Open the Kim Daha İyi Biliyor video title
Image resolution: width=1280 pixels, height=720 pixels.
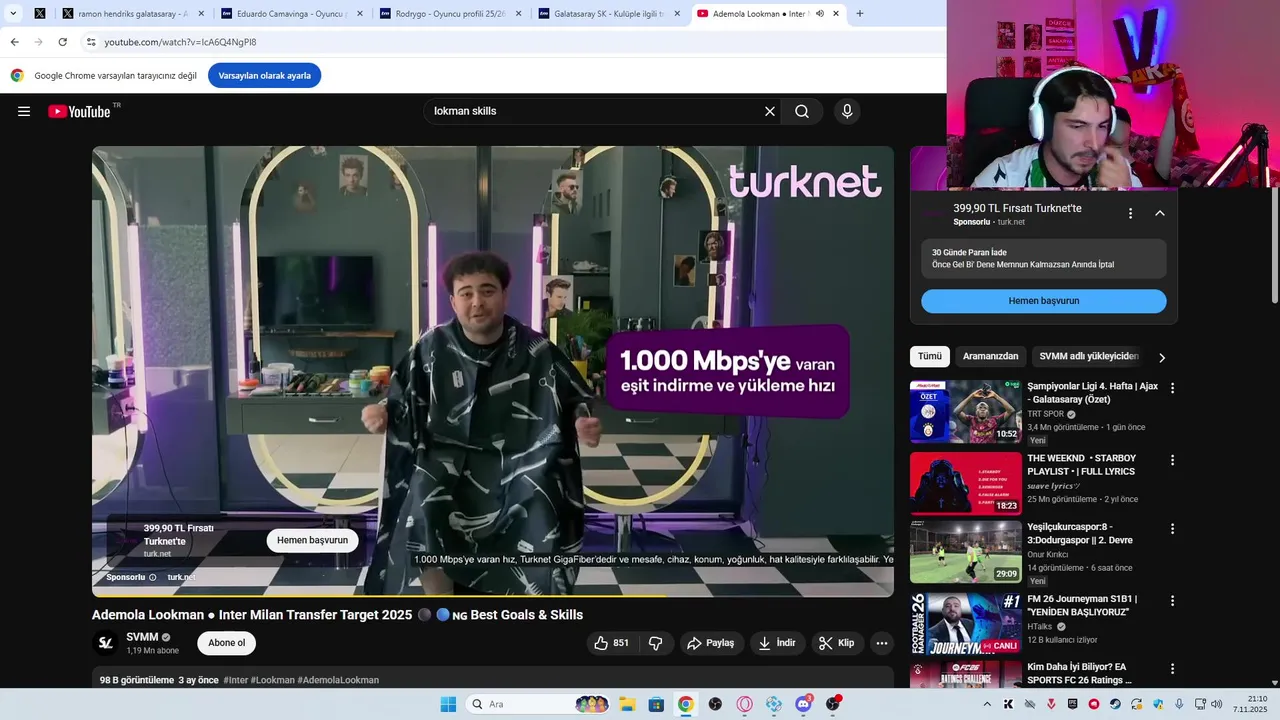pos(1079,673)
